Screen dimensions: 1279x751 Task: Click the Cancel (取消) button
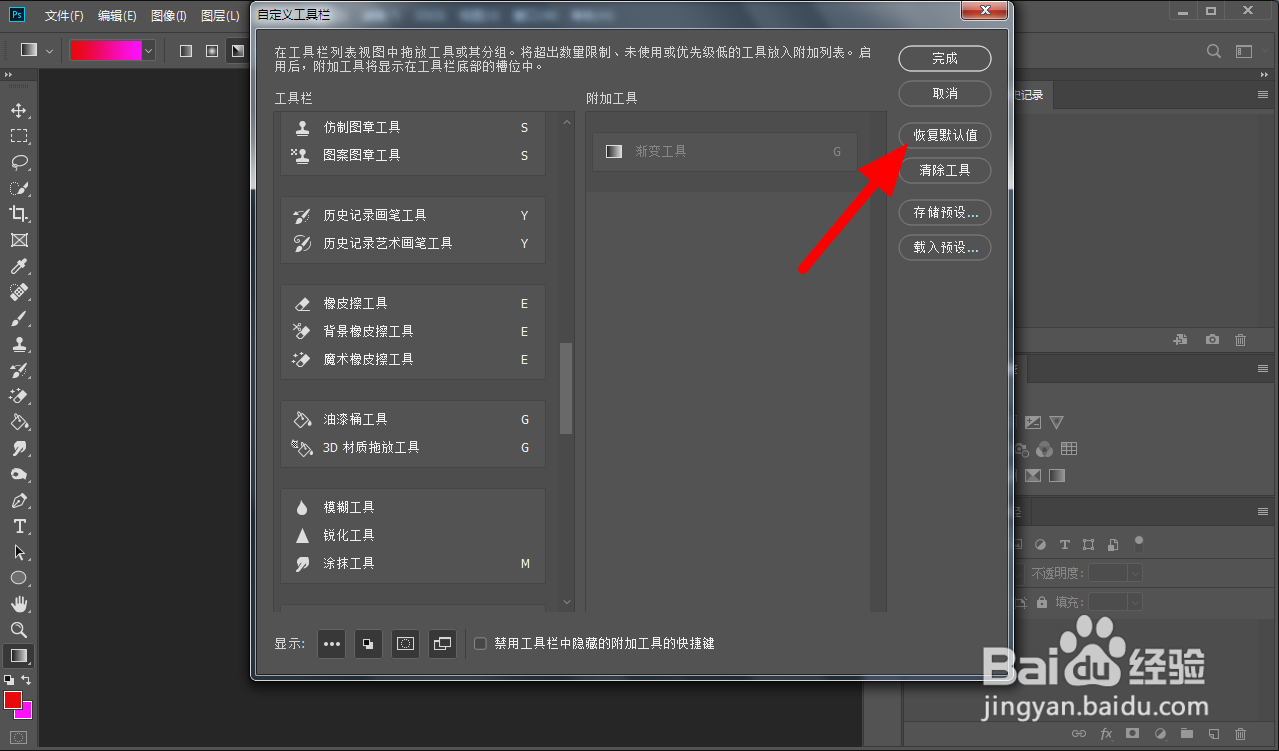(945, 93)
